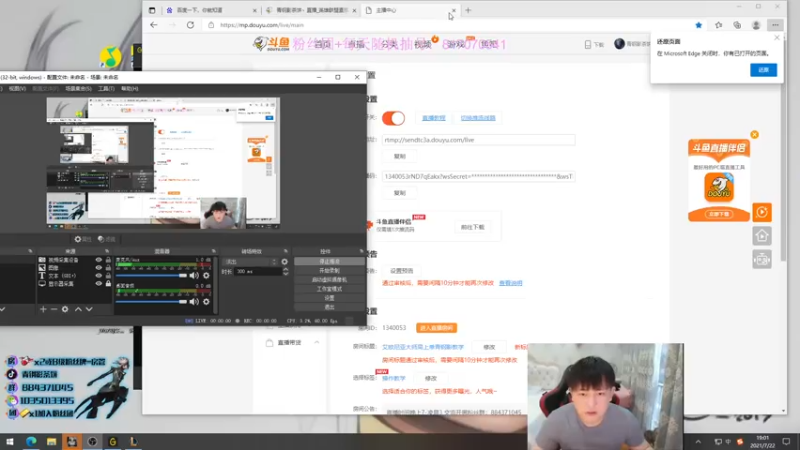The height and width of the screenshot is (450, 800).
Task: Click blue 还原 button in Edge popup
Action: [763, 70]
